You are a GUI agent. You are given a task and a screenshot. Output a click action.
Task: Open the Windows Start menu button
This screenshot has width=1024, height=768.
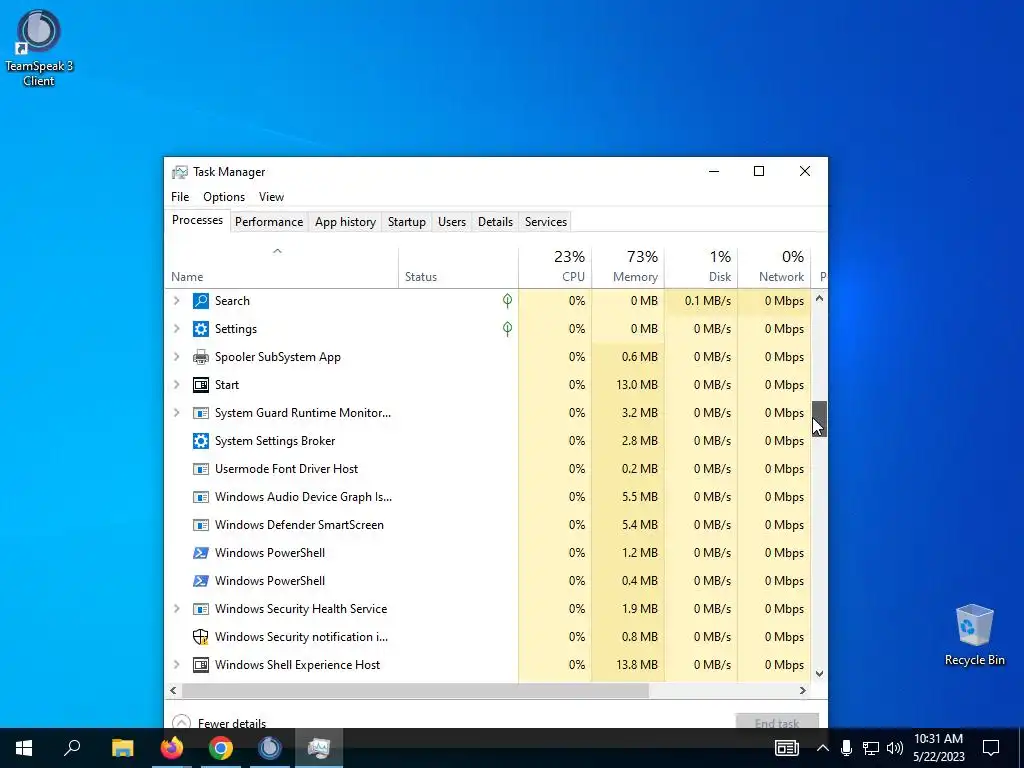(x=24, y=748)
